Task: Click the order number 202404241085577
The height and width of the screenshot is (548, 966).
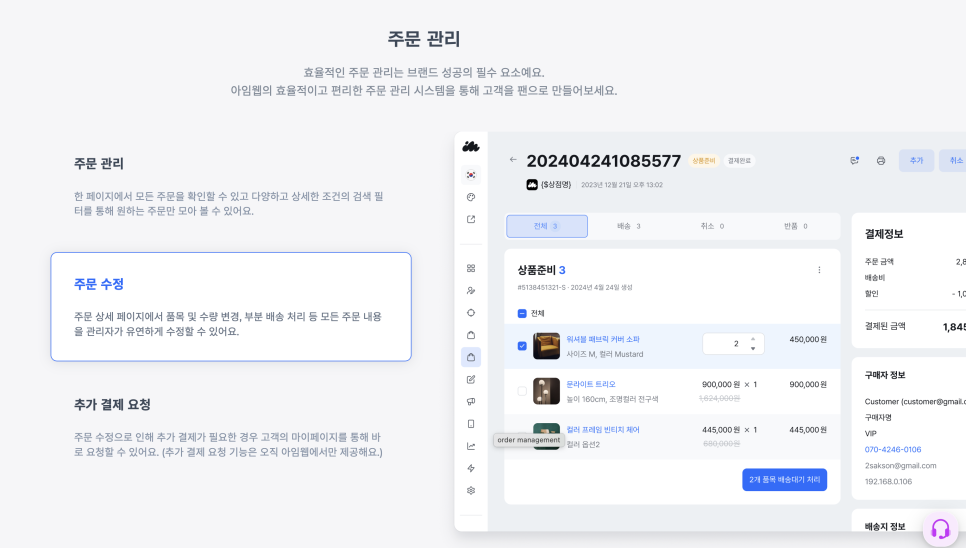Action: [x=603, y=161]
